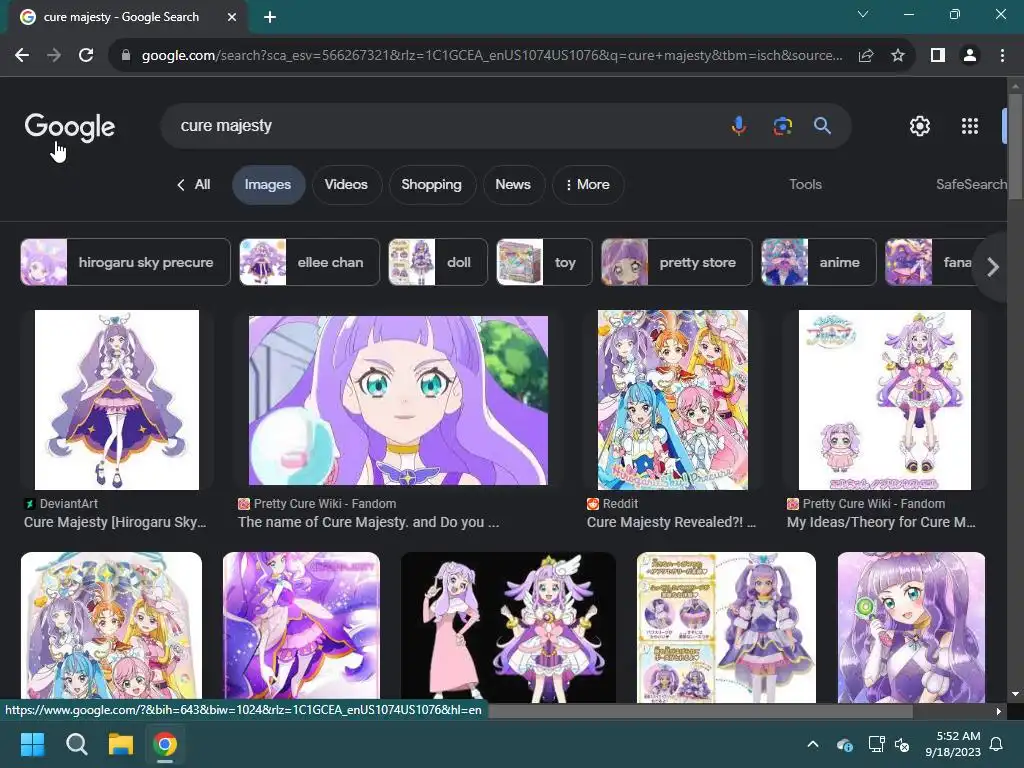This screenshot has height=768, width=1024.
Task: Click the muted volume tray icon
Action: tap(902, 744)
